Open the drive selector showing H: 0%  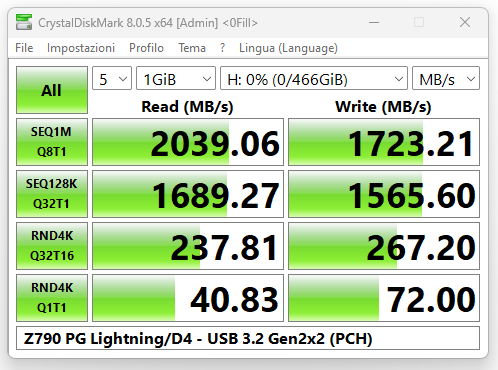point(314,78)
